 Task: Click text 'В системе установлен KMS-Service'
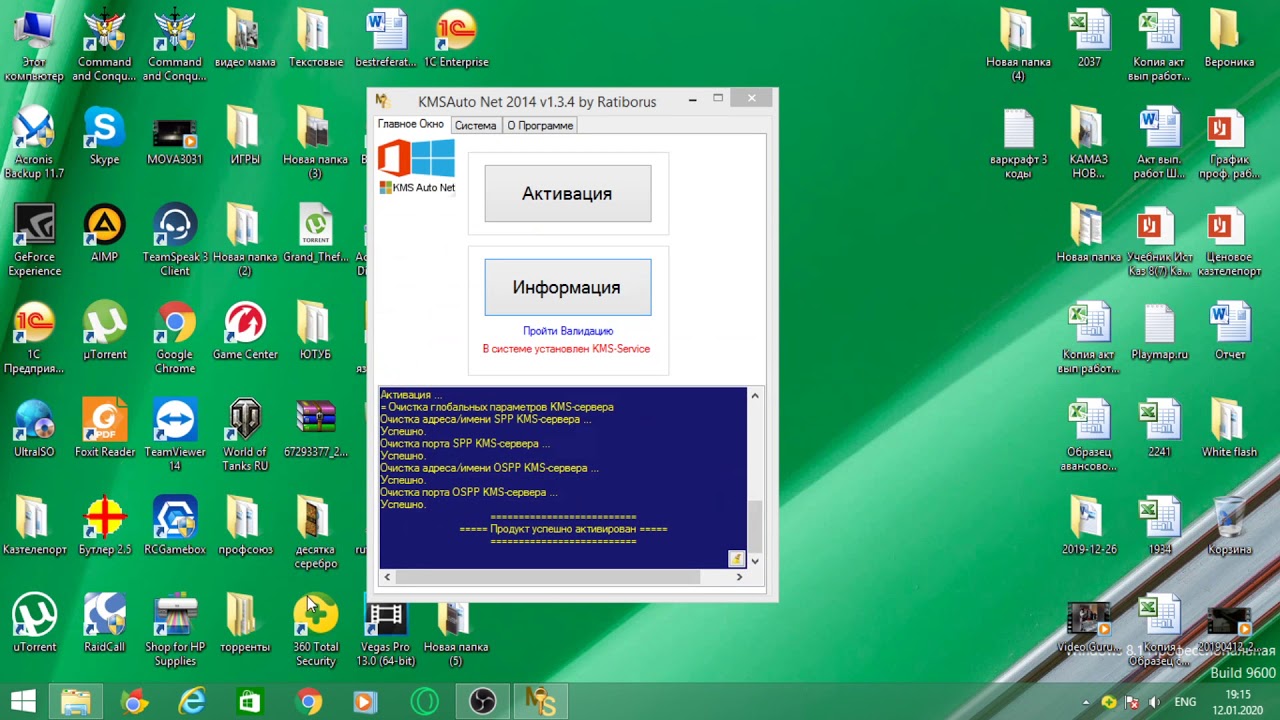point(566,349)
